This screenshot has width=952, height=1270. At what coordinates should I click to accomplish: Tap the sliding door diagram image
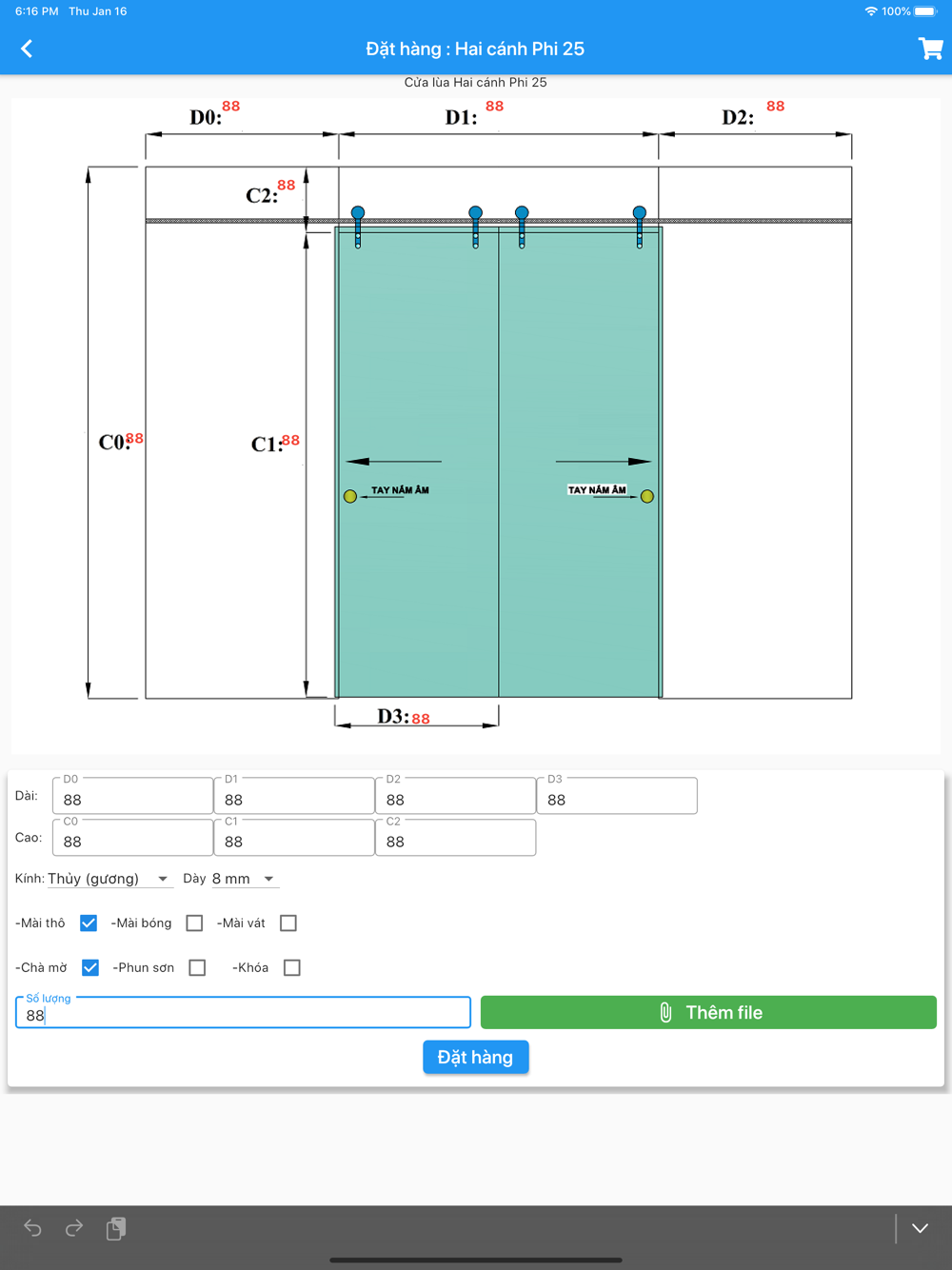click(476, 424)
